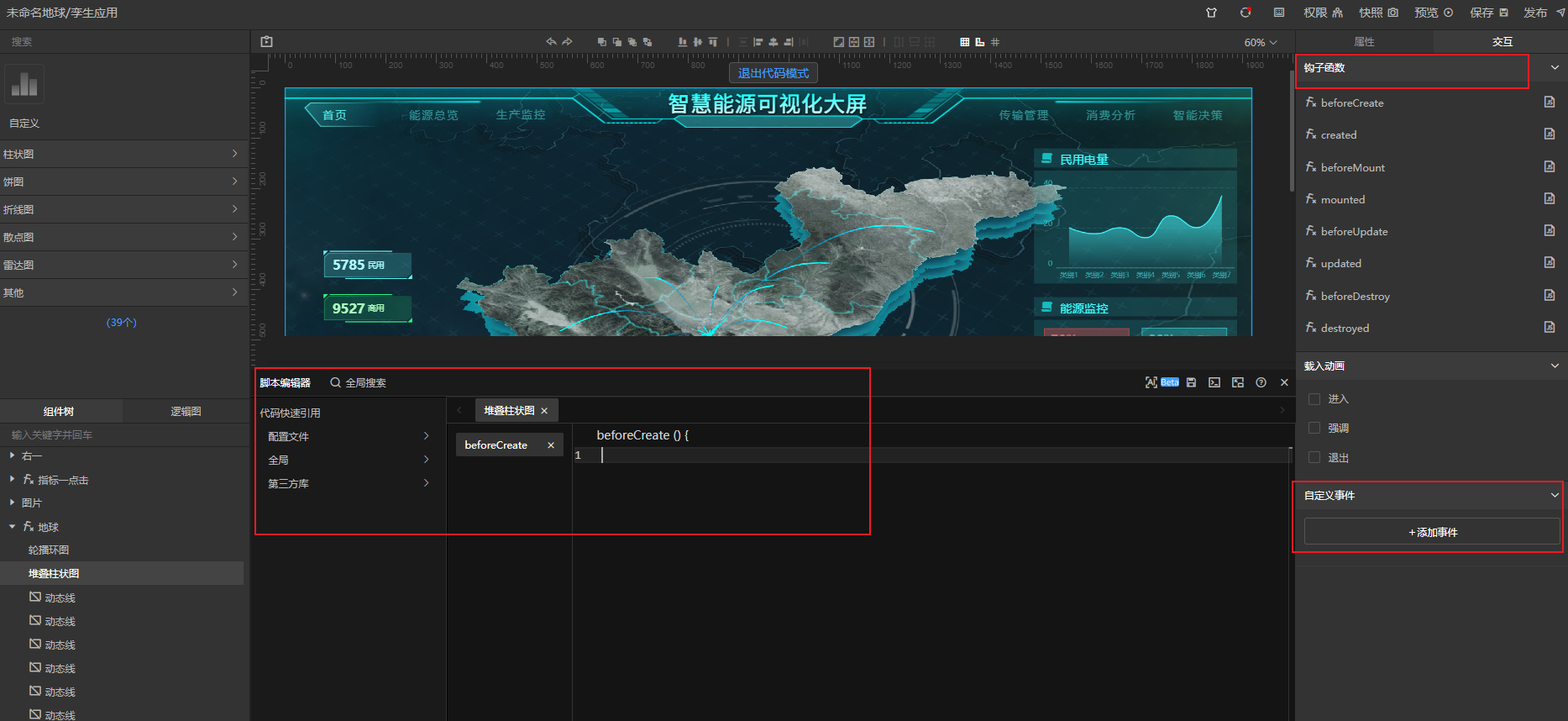Undo the last canvas action

pos(551,41)
